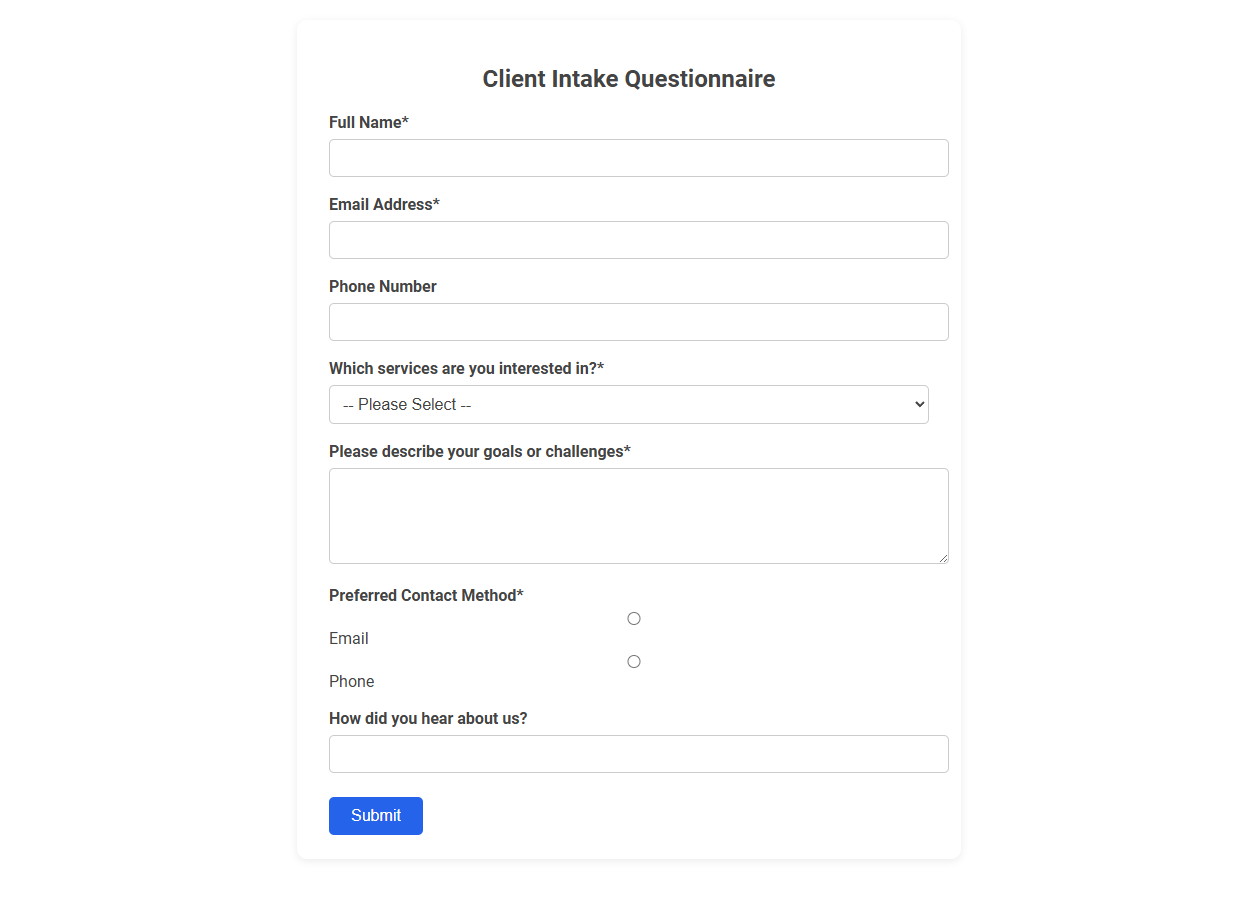Image resolution: width=1248 pixels, height=919 pixels.
Task: Expand the '-- Please Select --' combo box
Action: (628, 404)
